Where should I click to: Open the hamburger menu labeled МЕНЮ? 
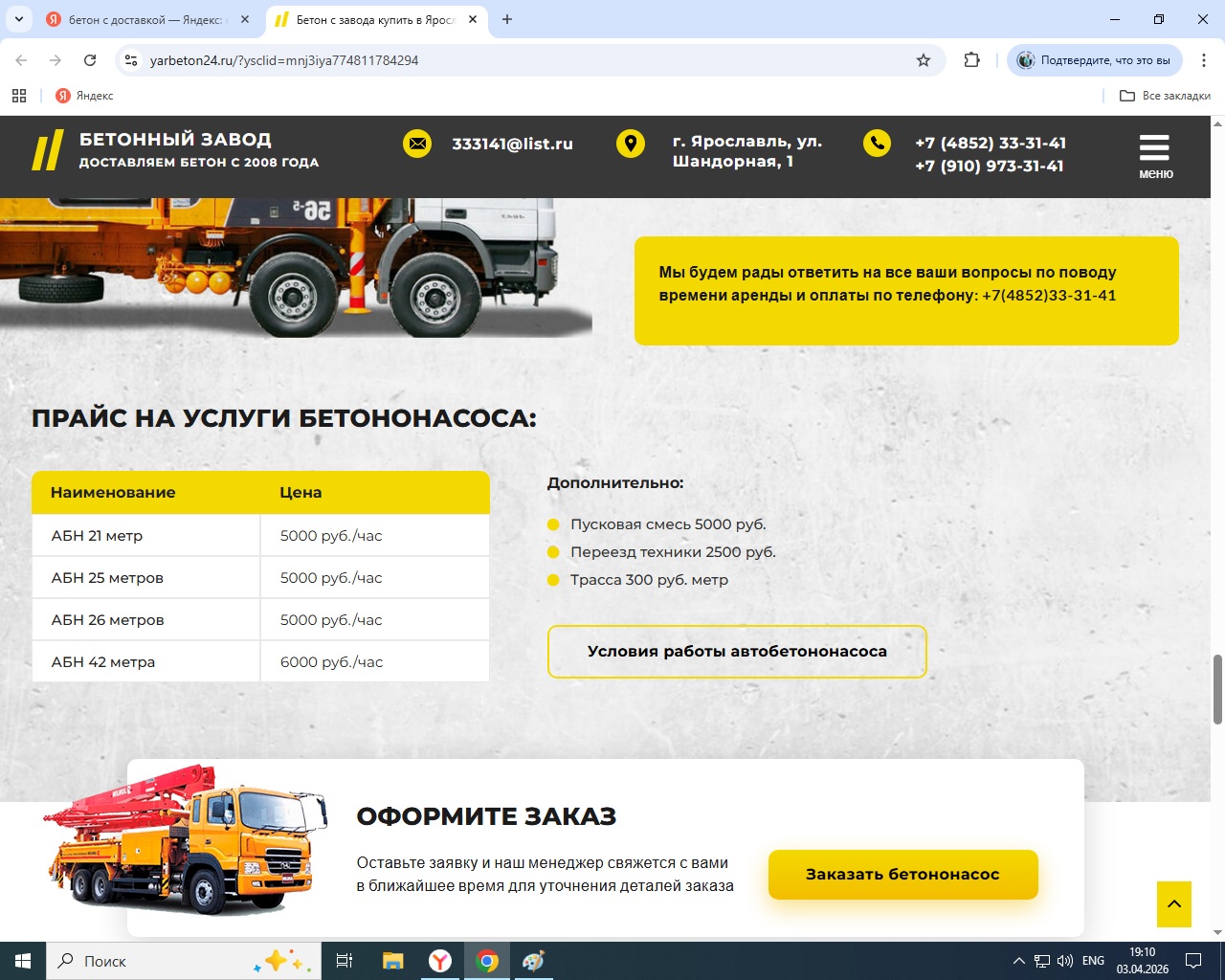1155,156
